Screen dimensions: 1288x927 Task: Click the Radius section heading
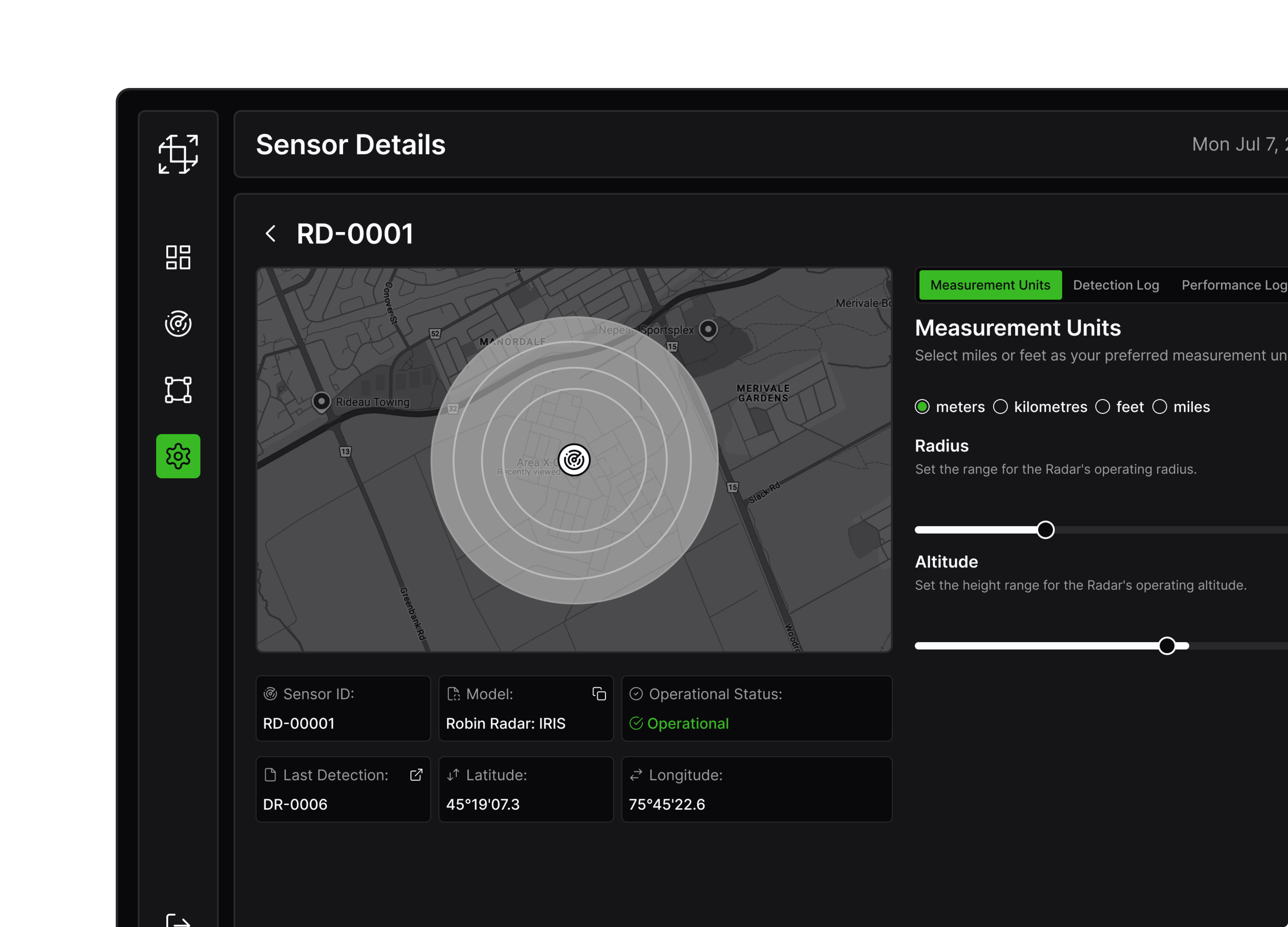[x=942, y=445]
